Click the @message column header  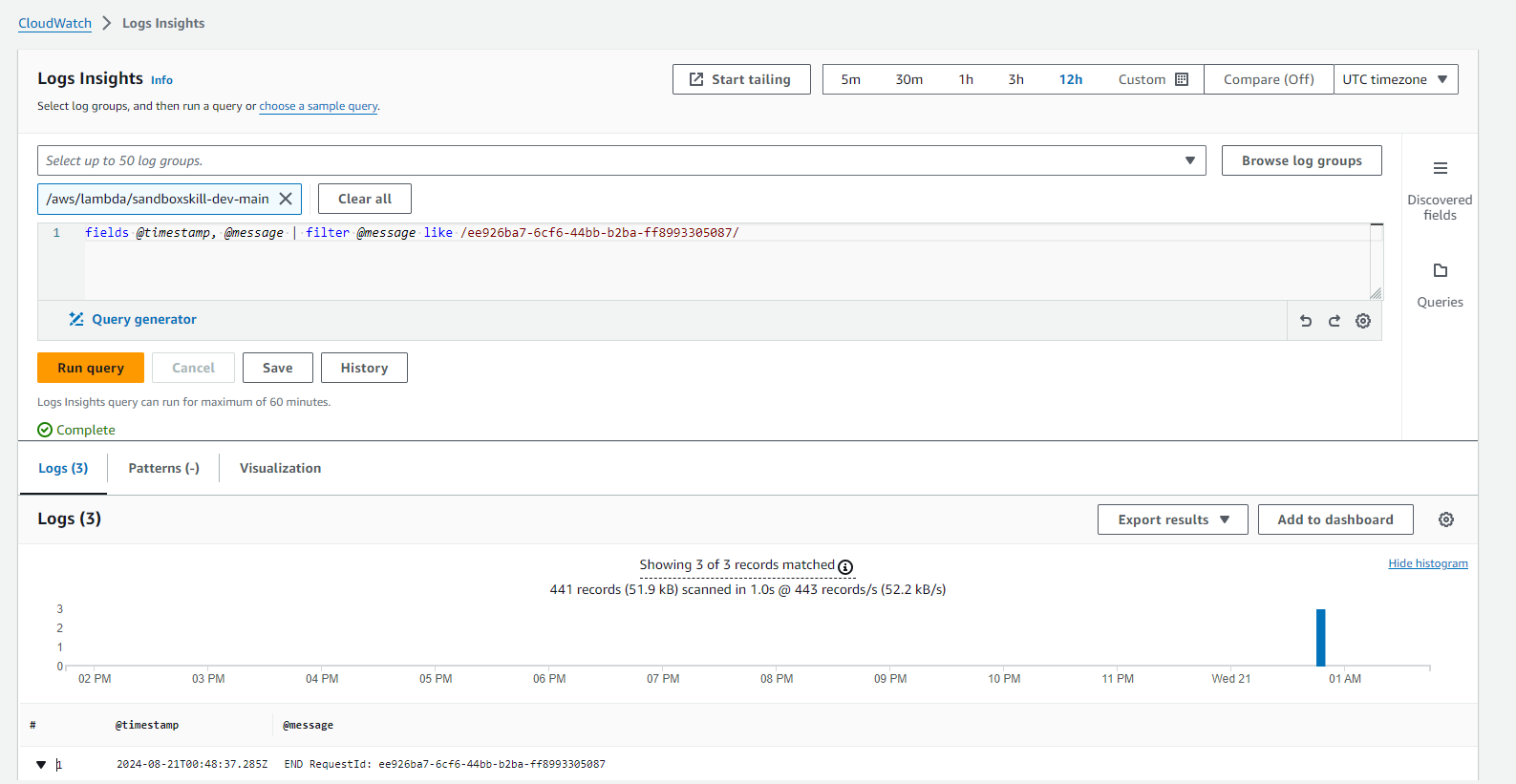pos(308,725)
